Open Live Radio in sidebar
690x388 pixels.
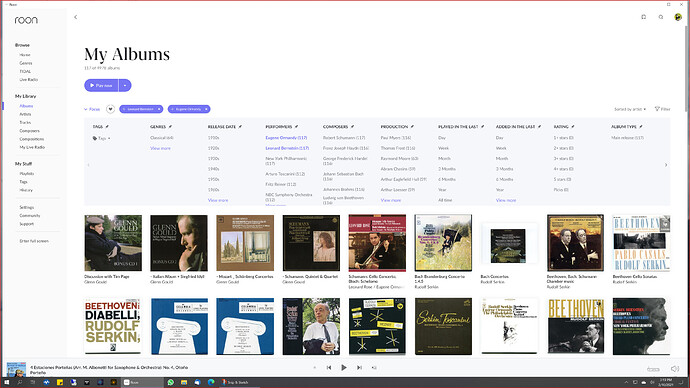pyautogui.click(x=29, y=80)
